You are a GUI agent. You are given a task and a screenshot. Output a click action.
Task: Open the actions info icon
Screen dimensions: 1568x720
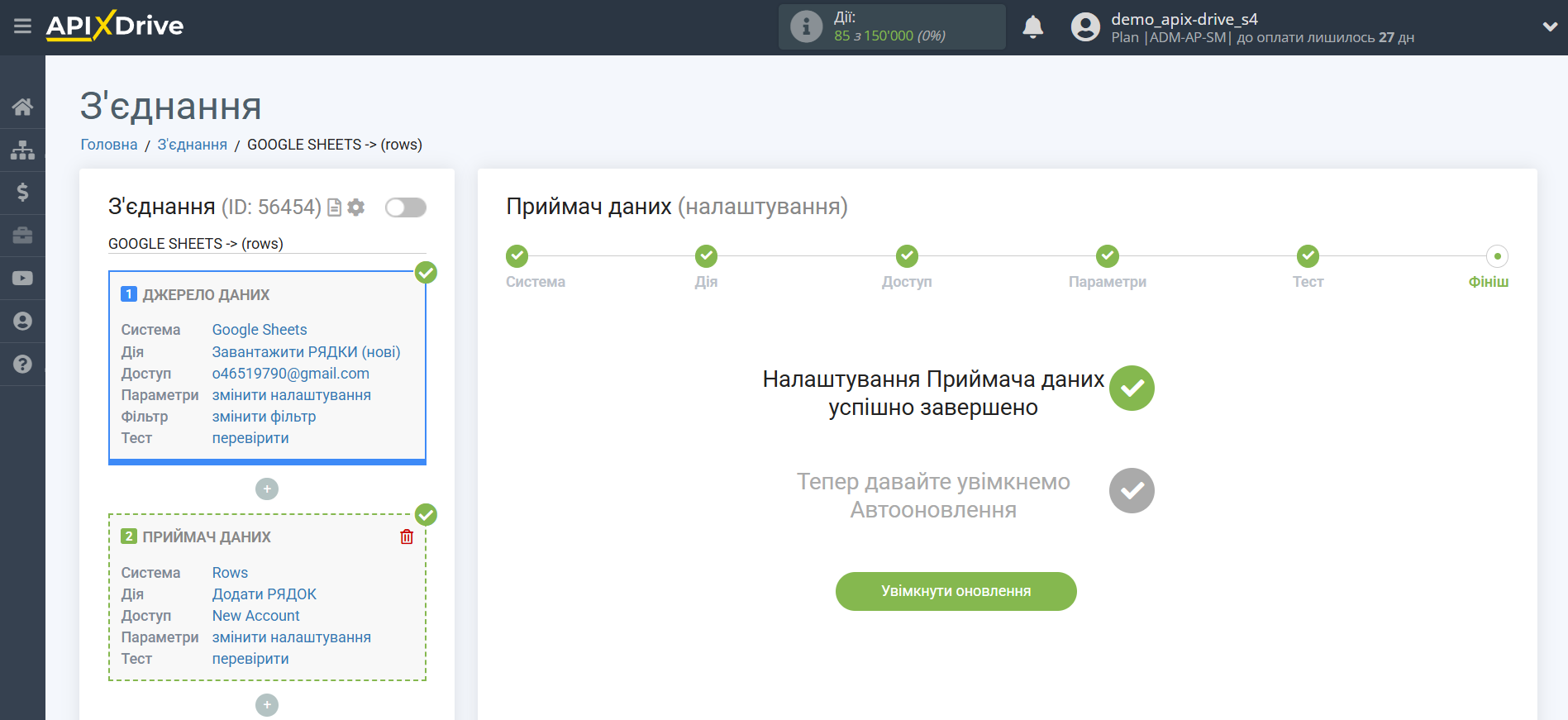tap(806, 26)
